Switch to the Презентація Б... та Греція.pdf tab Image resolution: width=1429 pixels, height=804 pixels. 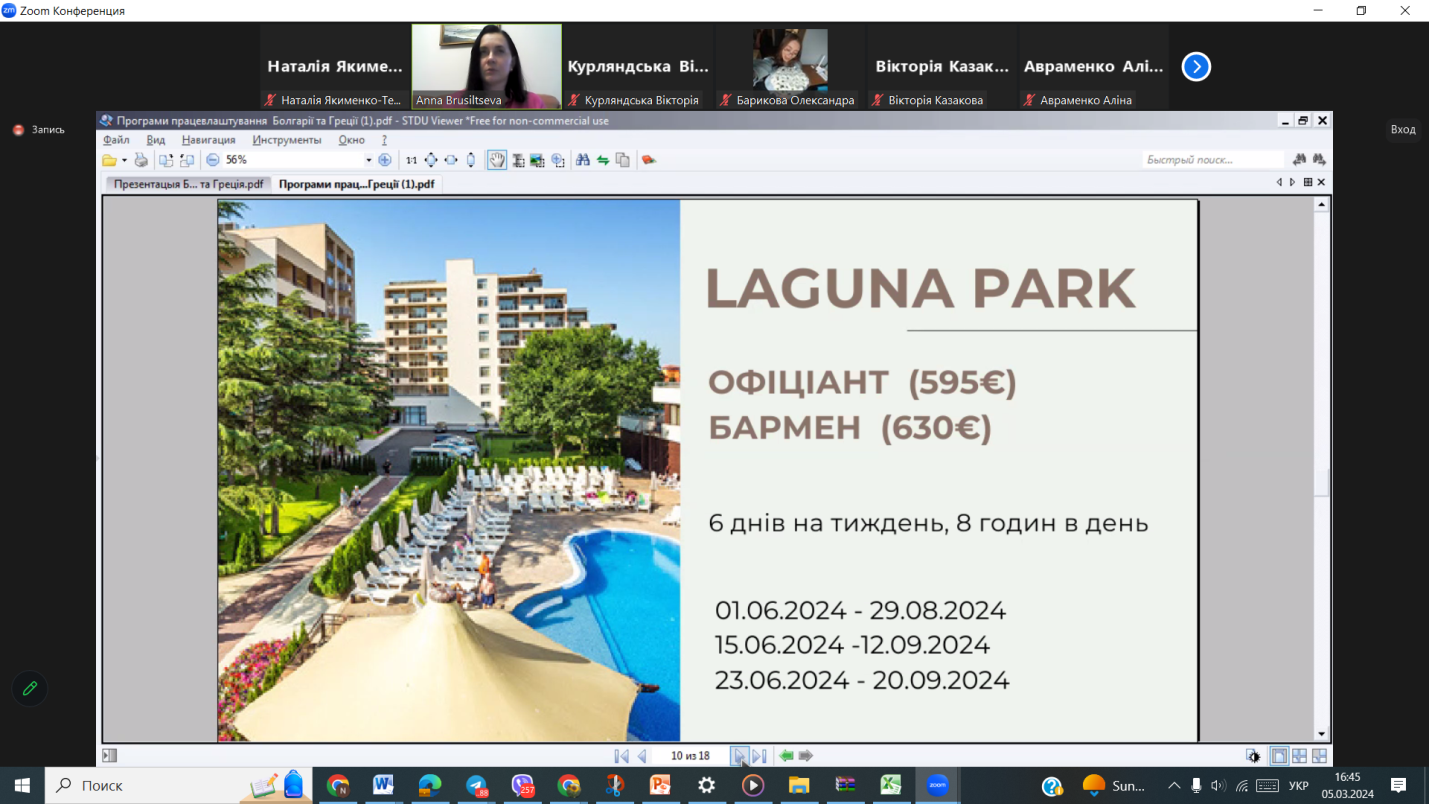pos(188,184)
